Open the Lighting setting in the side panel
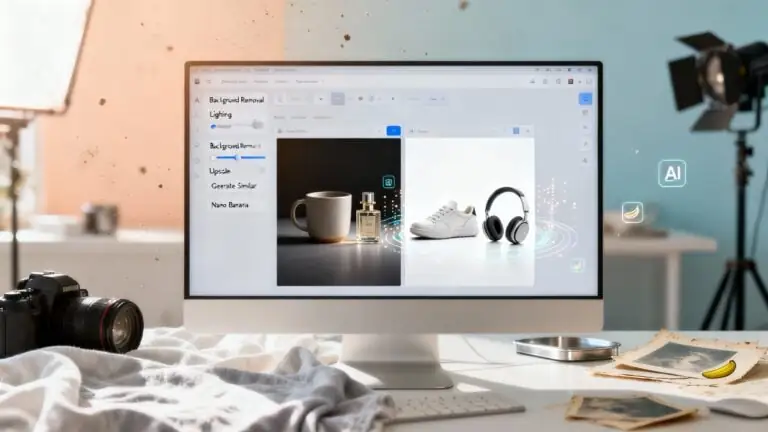Viewport: 768px width, 432px height. [220, 114]
